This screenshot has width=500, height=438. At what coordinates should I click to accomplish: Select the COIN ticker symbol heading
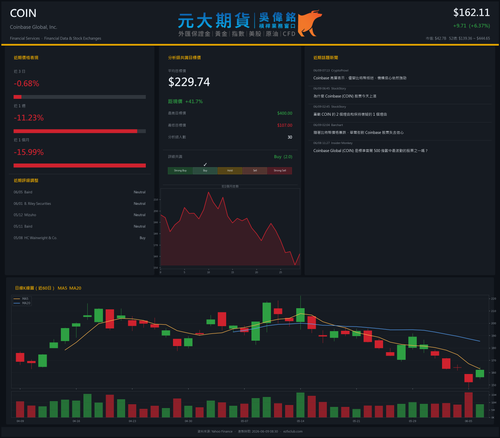click(x=23, y=13)
